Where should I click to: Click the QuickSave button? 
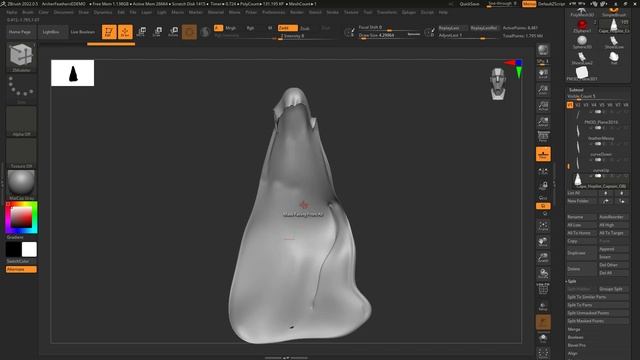(x=469, y=4)
